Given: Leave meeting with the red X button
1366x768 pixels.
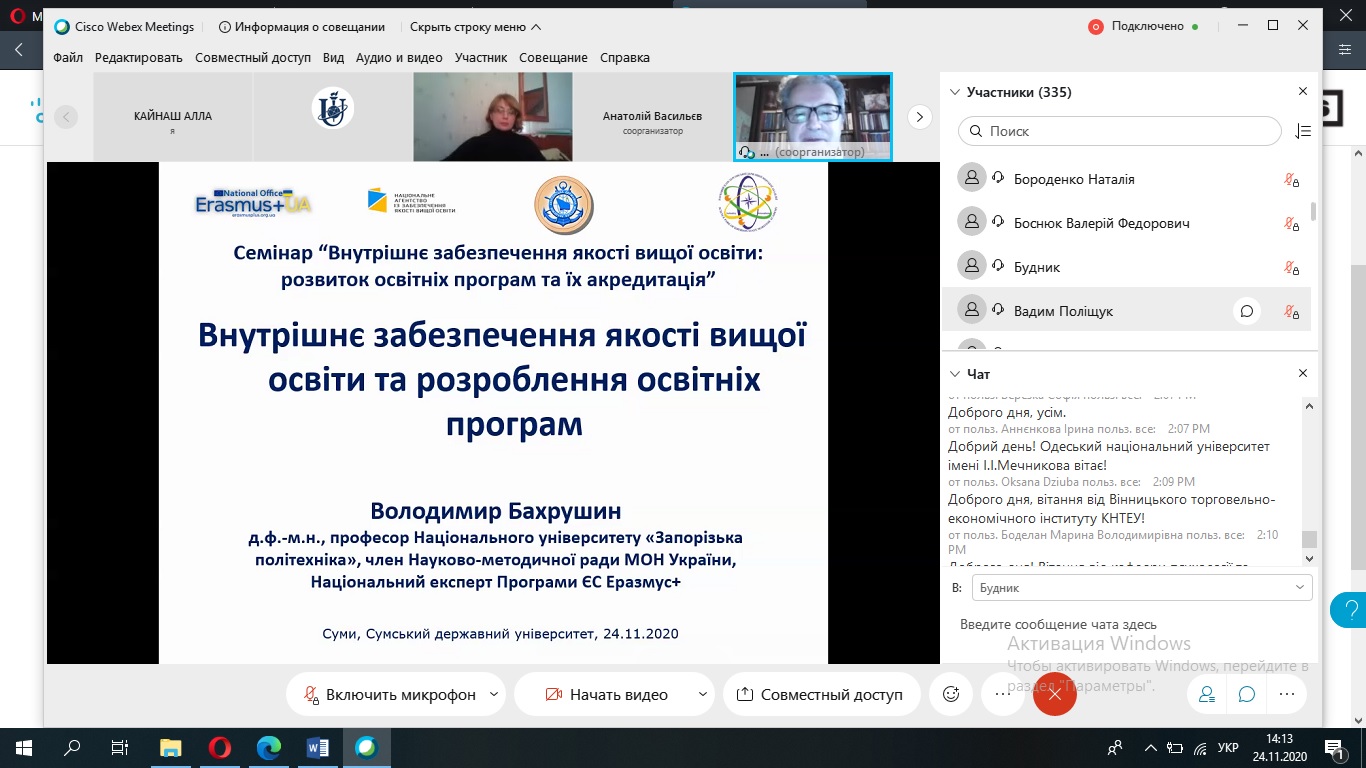Looking at the screenshot, I should pyautogui.click(x=1054, y=694).
